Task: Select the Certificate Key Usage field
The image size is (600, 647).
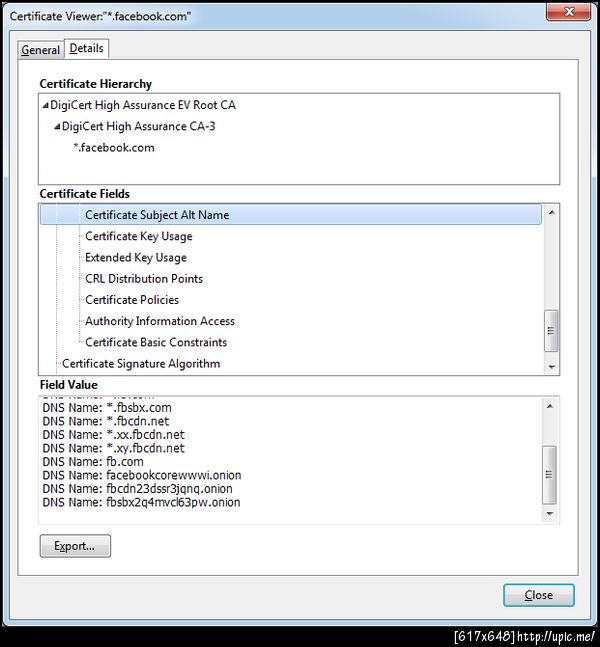Action: tap(139, 236)
